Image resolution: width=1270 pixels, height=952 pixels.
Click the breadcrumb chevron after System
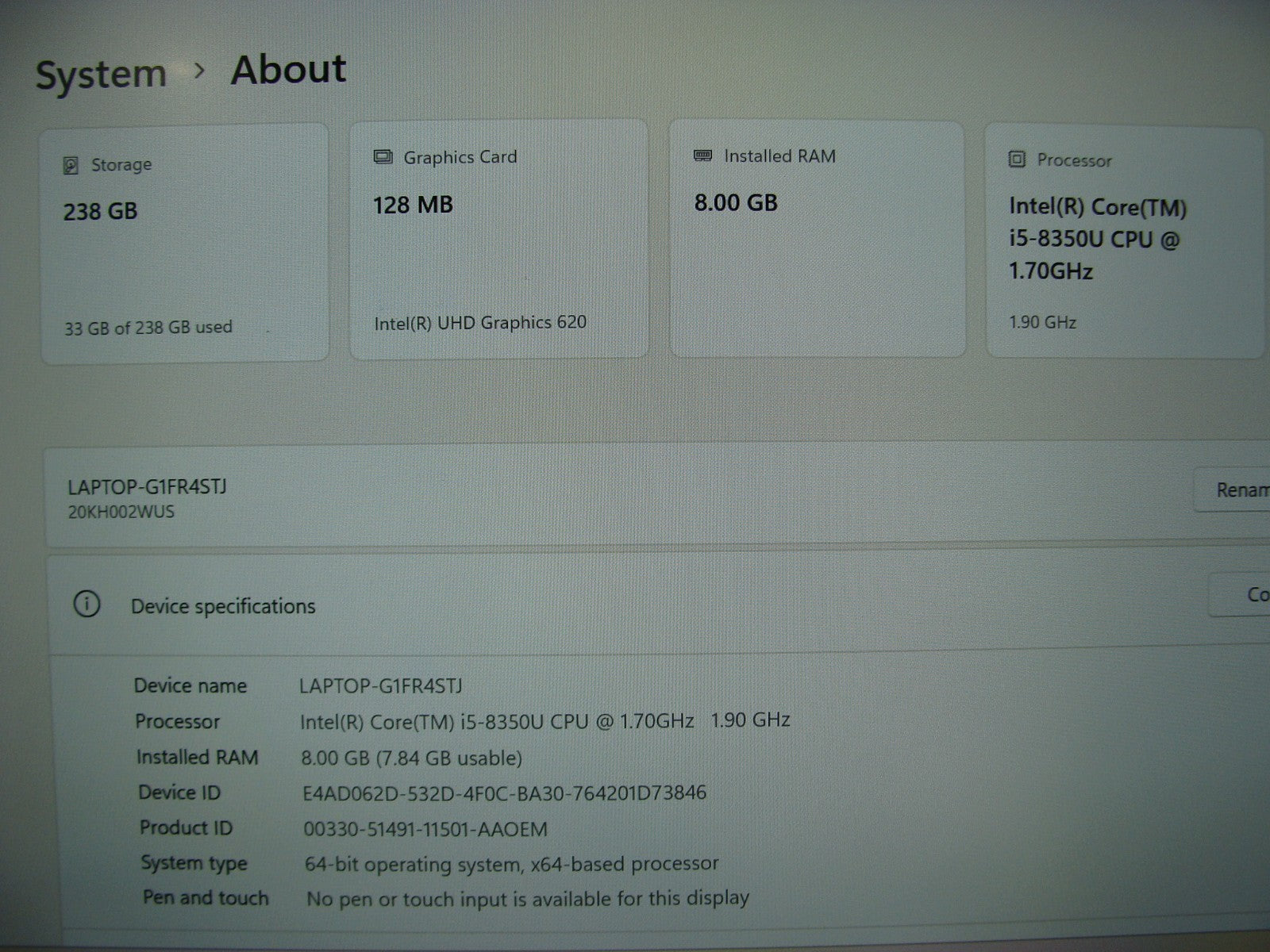pos(200,71)
